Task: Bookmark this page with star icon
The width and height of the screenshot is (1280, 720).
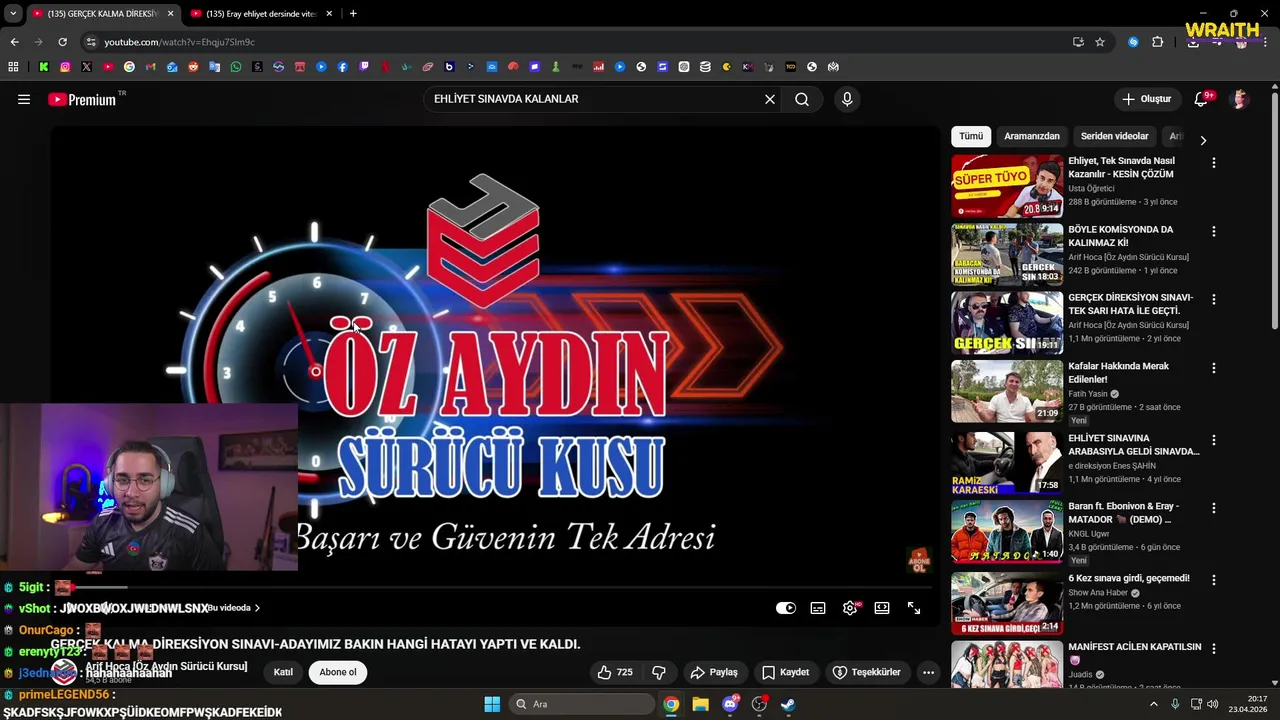Action: pos(1100,42)
